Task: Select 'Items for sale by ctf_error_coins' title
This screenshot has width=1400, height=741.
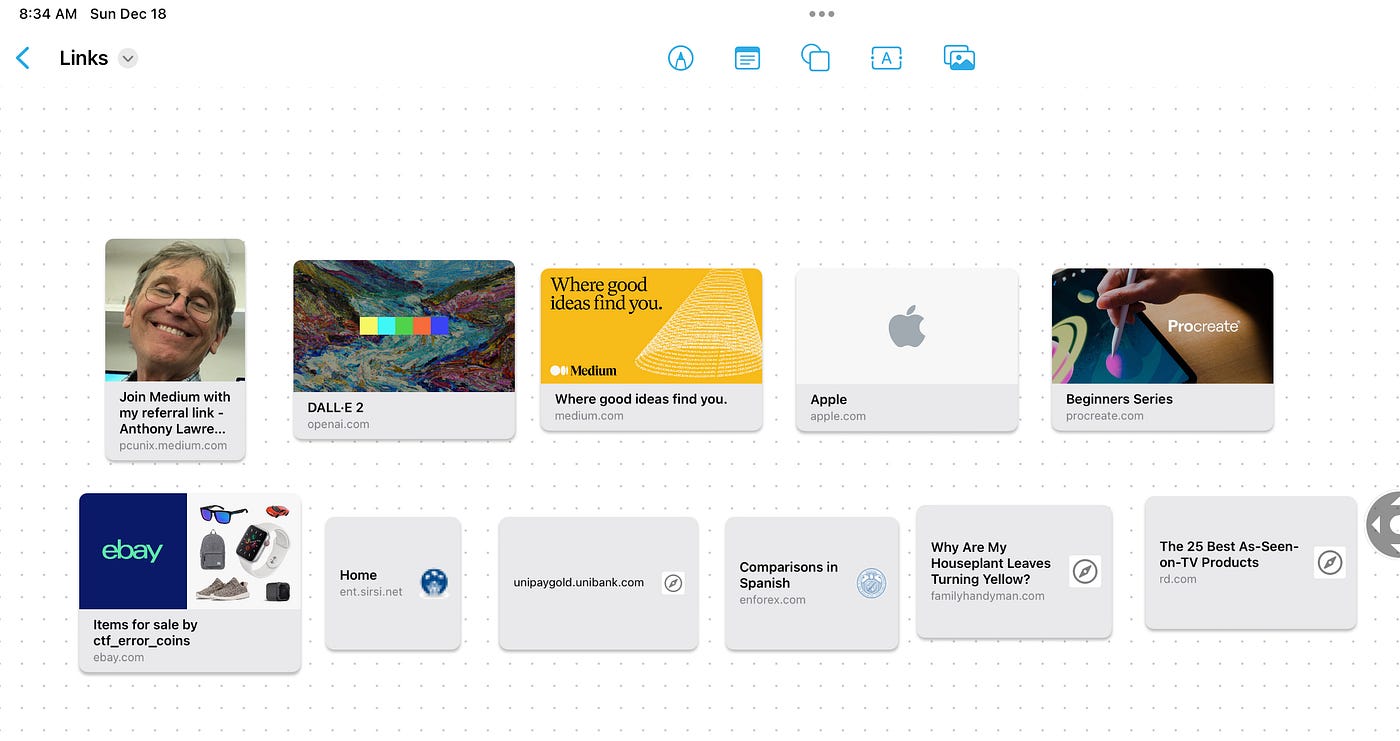Action: [x=145, y=633]
